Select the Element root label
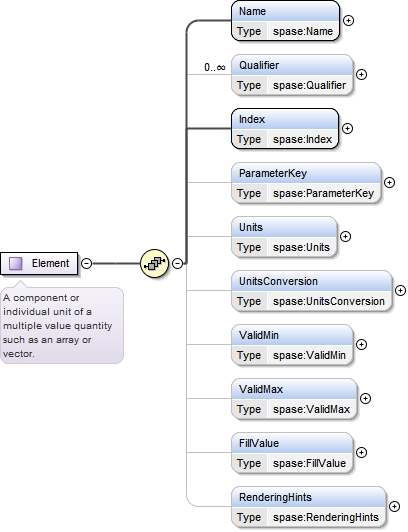This screenshot has width=408, height=532. tap(50, 263)
